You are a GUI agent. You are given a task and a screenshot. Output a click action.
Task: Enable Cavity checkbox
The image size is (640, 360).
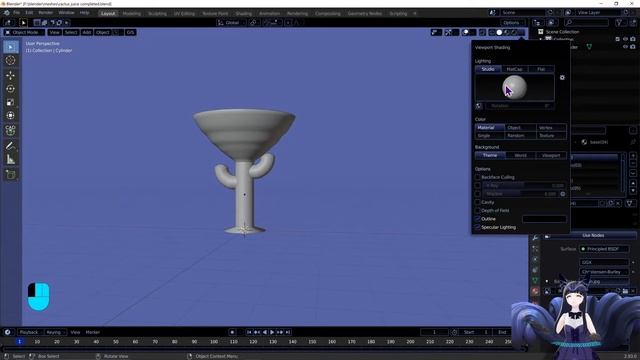478,202
